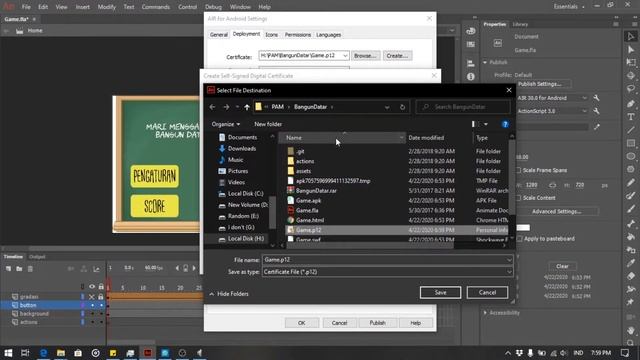
Task: Open the ActionScript 3.0 script dropdown
Action: (584, 111)
